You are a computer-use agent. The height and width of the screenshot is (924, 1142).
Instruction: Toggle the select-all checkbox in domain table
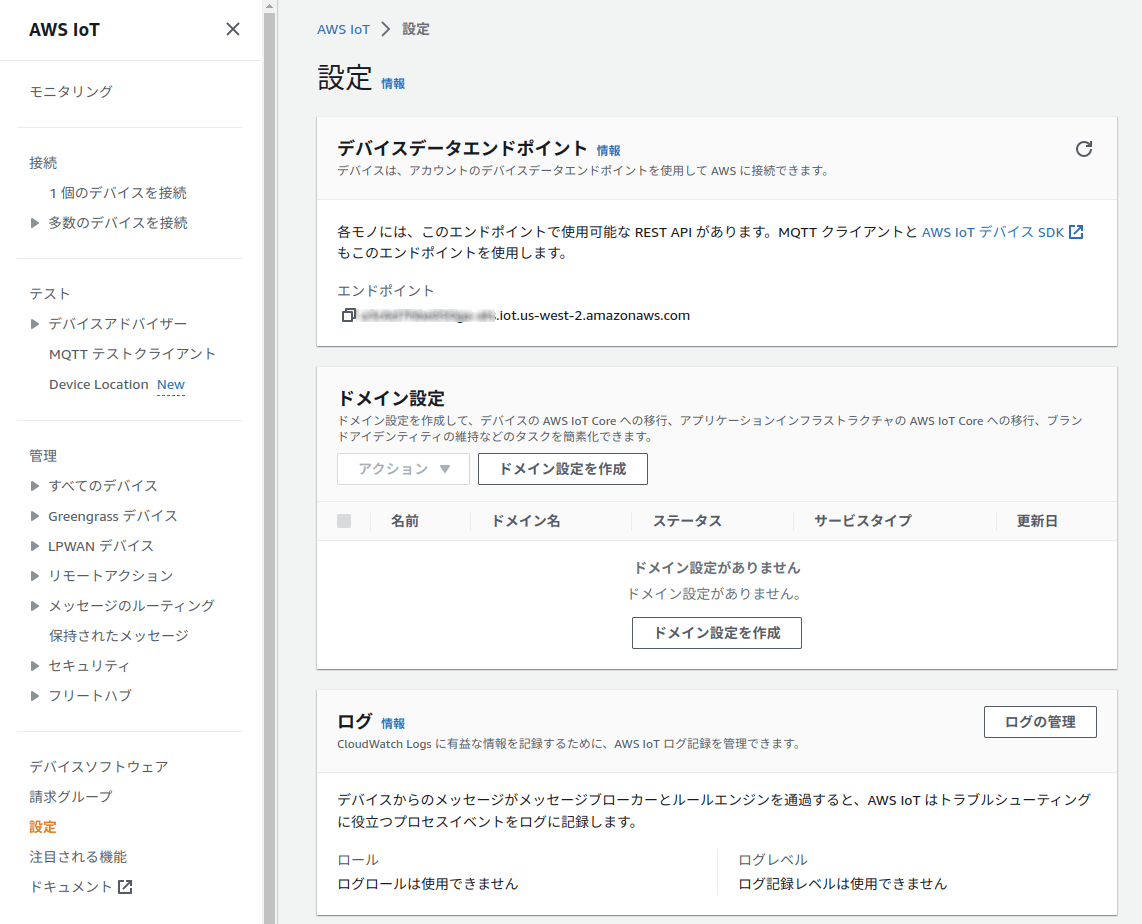tap(344, 521)
